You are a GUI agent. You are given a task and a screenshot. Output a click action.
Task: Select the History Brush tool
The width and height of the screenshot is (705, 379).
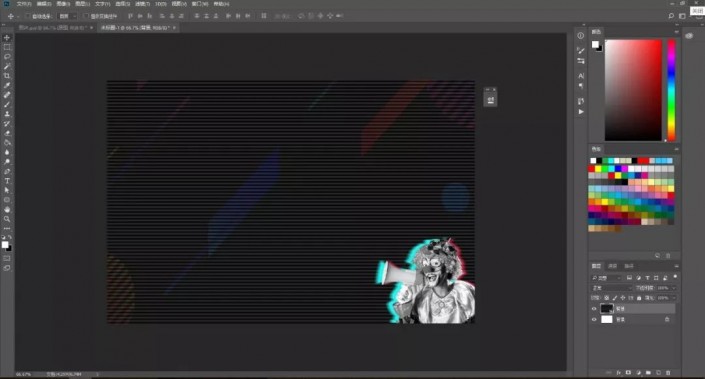pos(7,124)
